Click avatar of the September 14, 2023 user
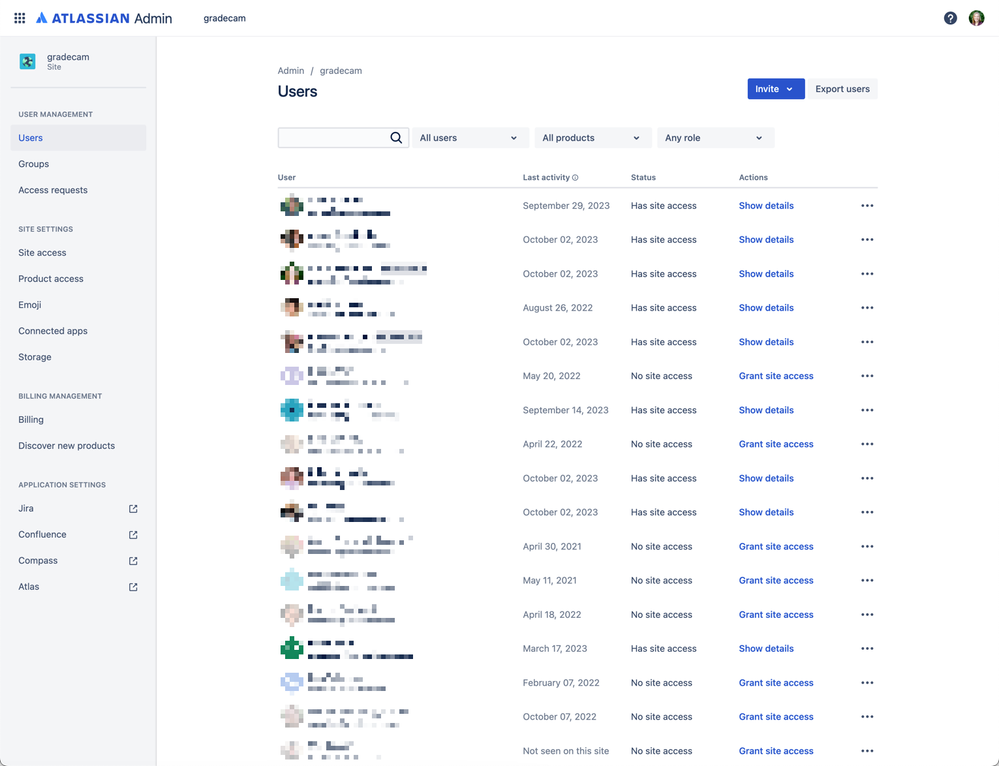This screenshot has width=999, height=766. [292, 410]
